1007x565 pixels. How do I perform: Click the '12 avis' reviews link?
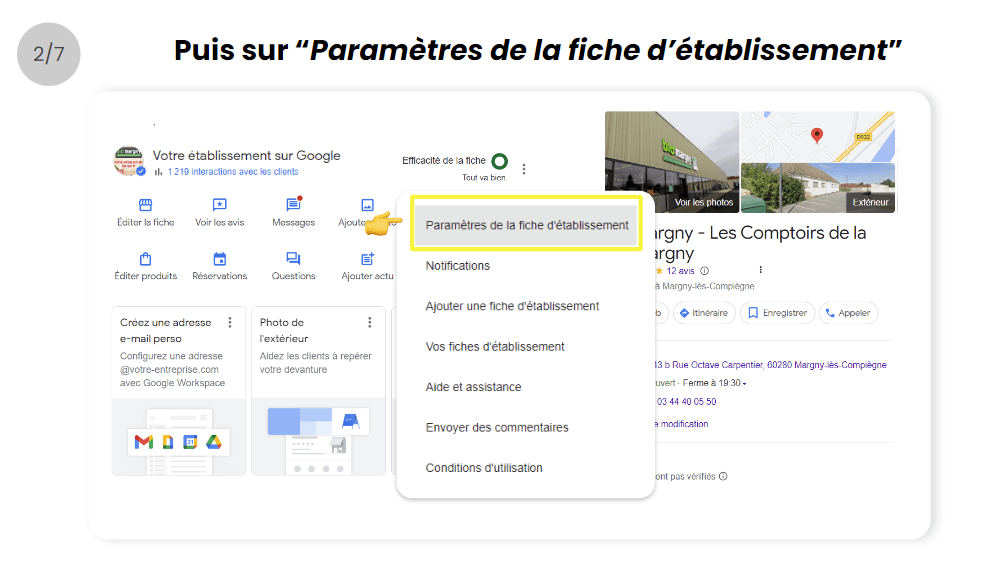pyautogui.click(x=680, y=271)
